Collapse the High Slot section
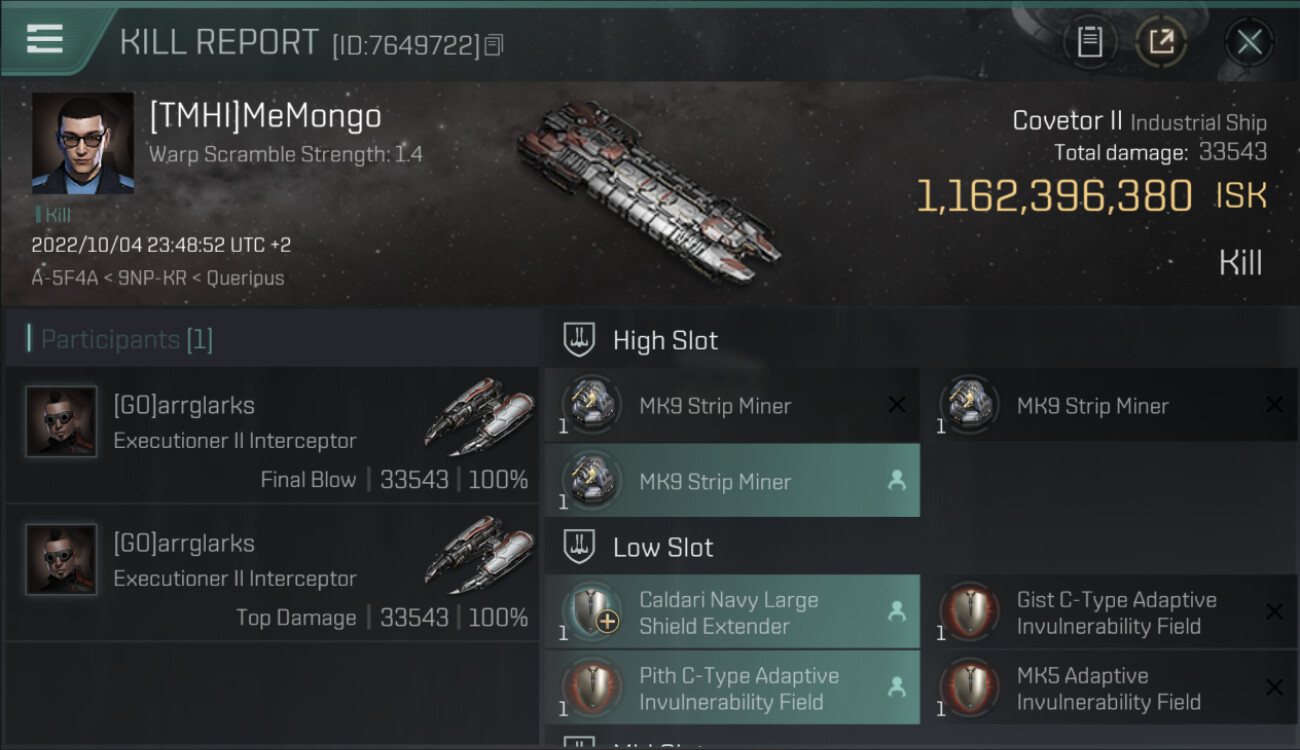The image size is (1300, 750). (x=580, y=340)
